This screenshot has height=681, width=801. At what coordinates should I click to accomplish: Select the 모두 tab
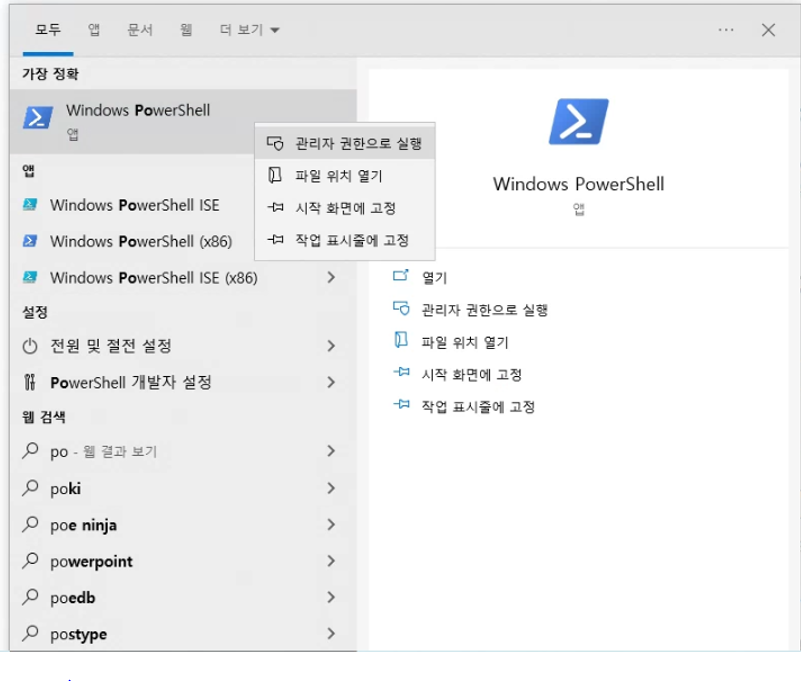[48, 30]
